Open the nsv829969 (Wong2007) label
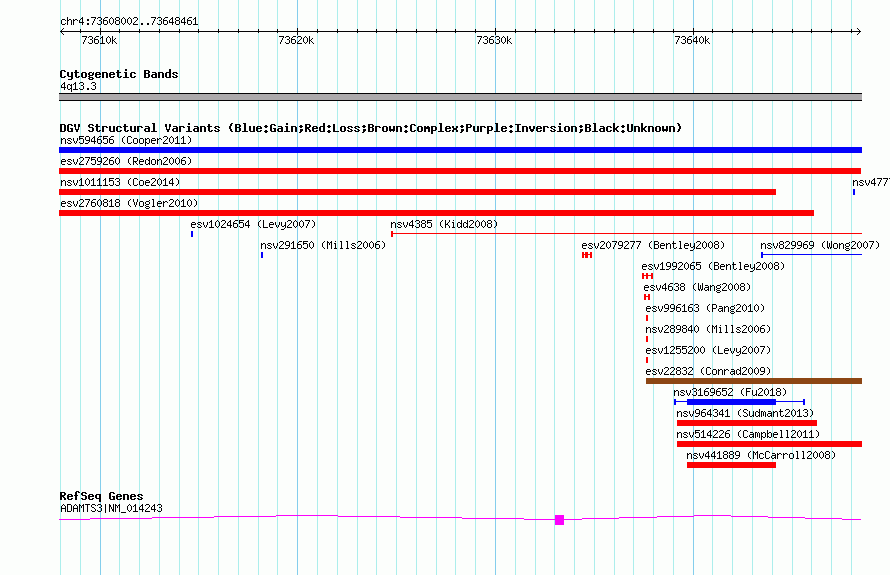The height and width of the screenshot is (575, 890). pyautogui.click(x=820, y=245)
